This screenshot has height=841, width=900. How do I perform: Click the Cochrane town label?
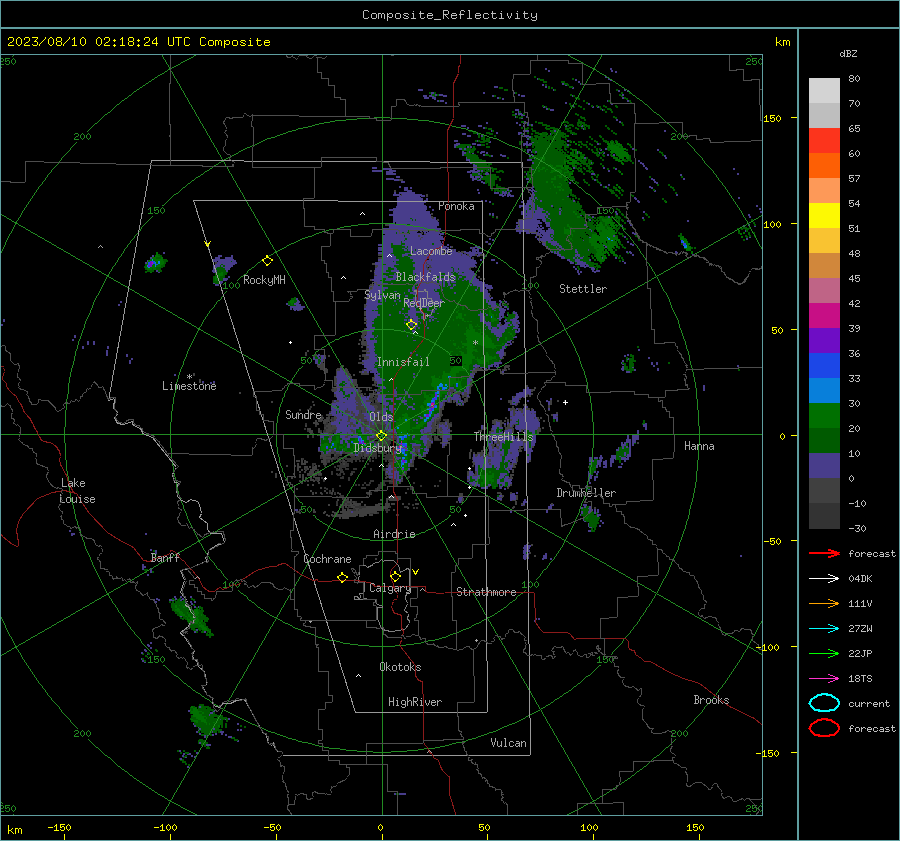[327, 559]
